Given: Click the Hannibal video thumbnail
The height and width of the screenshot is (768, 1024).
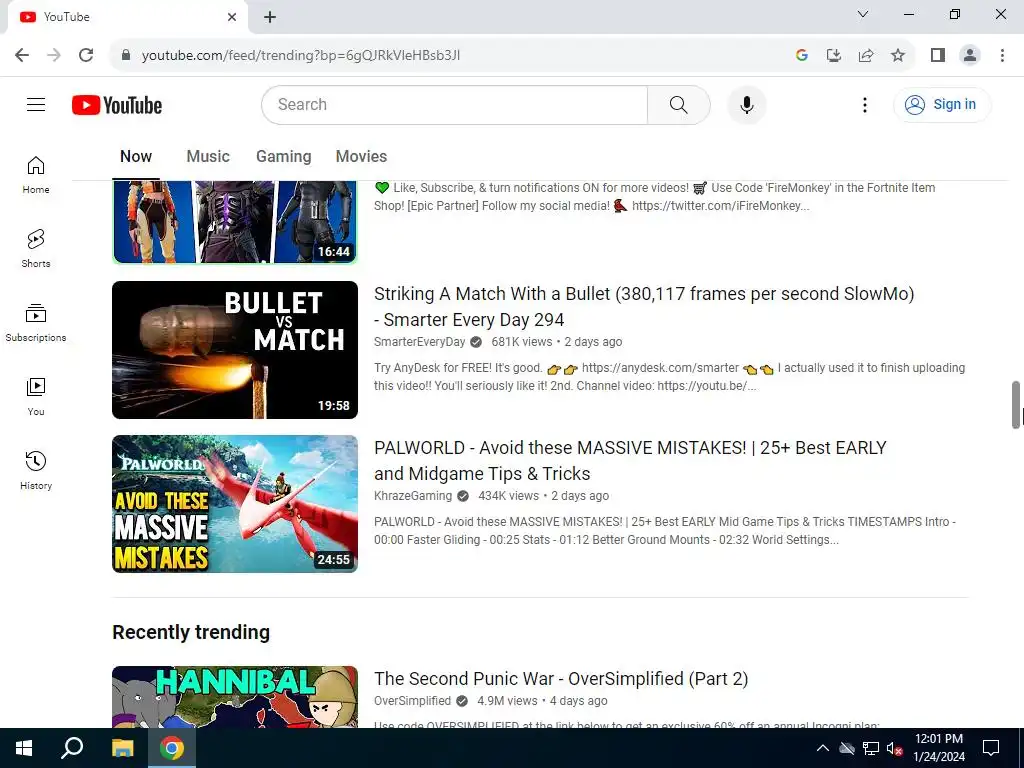Looking at the screenshot, I should (235, 697).
